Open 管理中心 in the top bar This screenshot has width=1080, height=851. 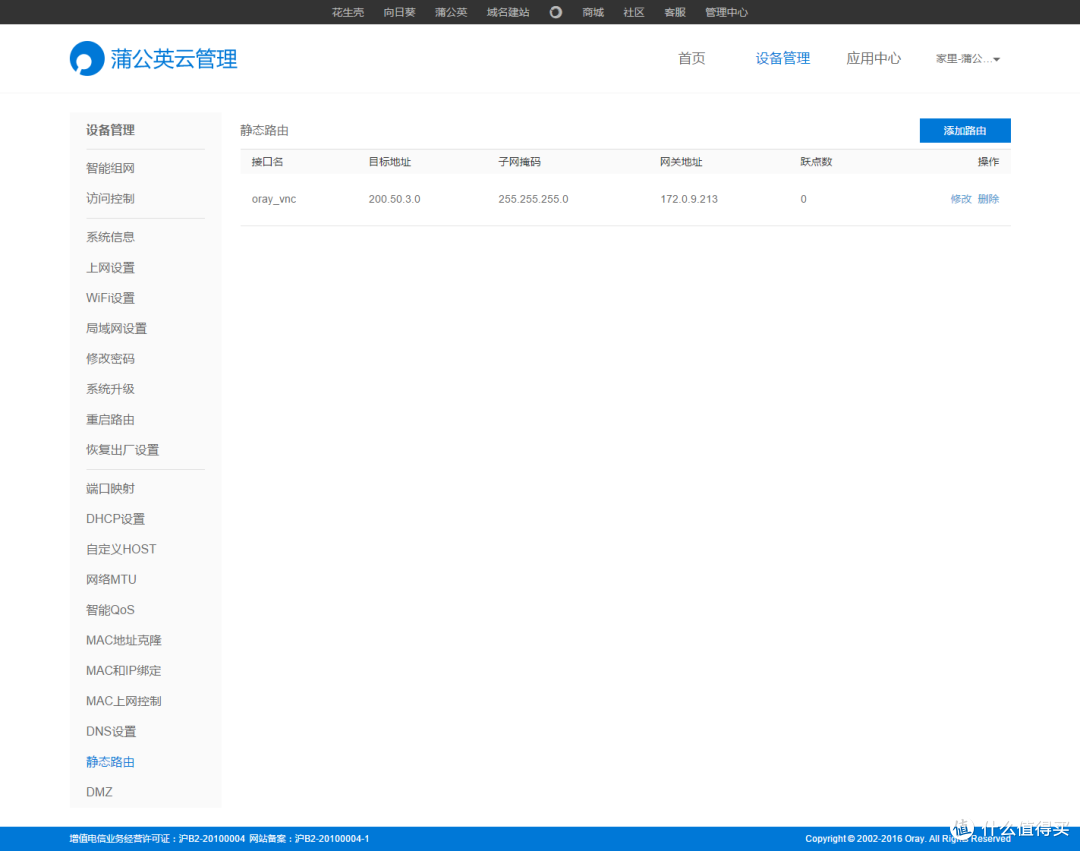pos(726,12)
